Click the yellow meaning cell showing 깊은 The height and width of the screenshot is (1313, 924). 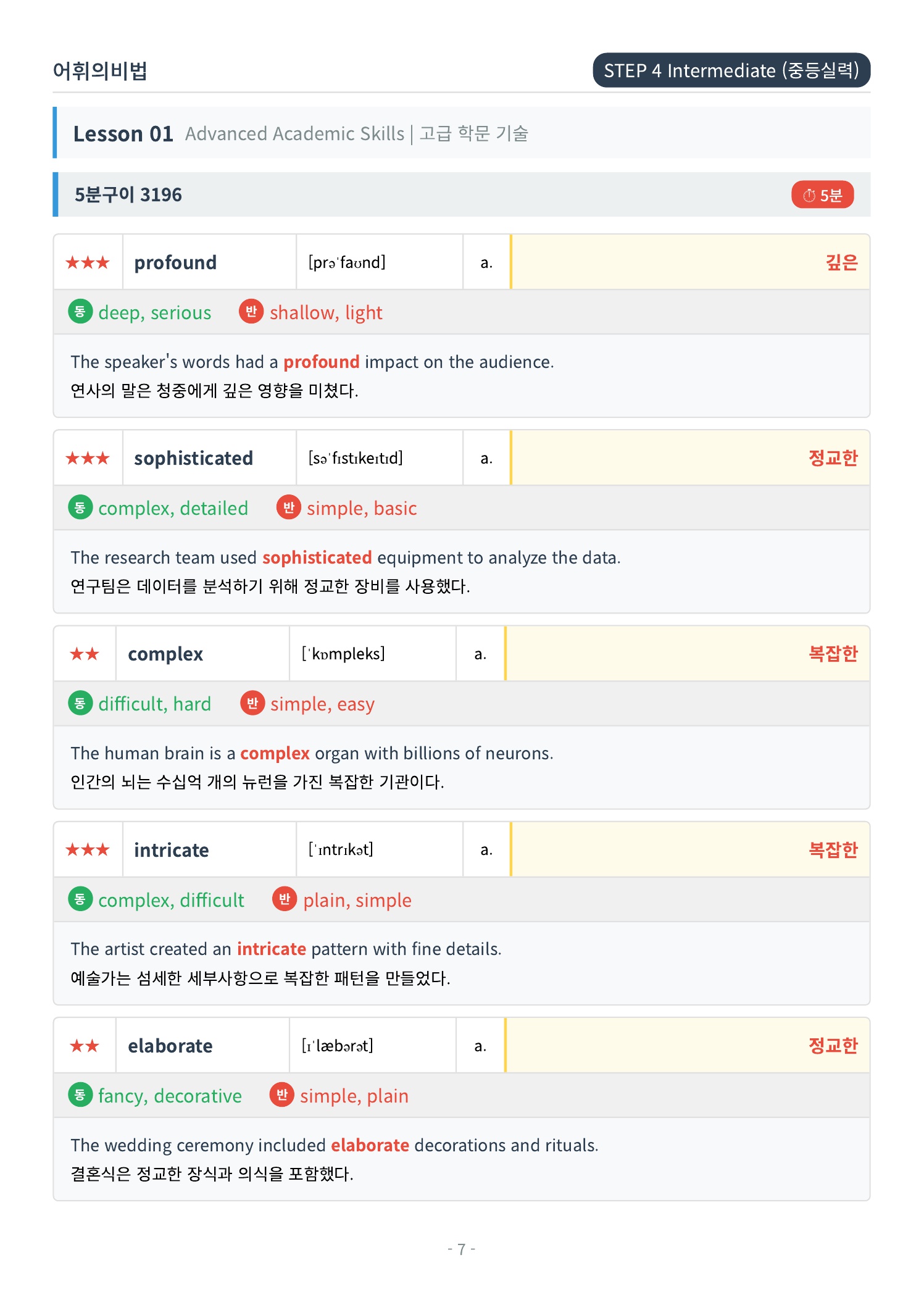pos(690,262)
